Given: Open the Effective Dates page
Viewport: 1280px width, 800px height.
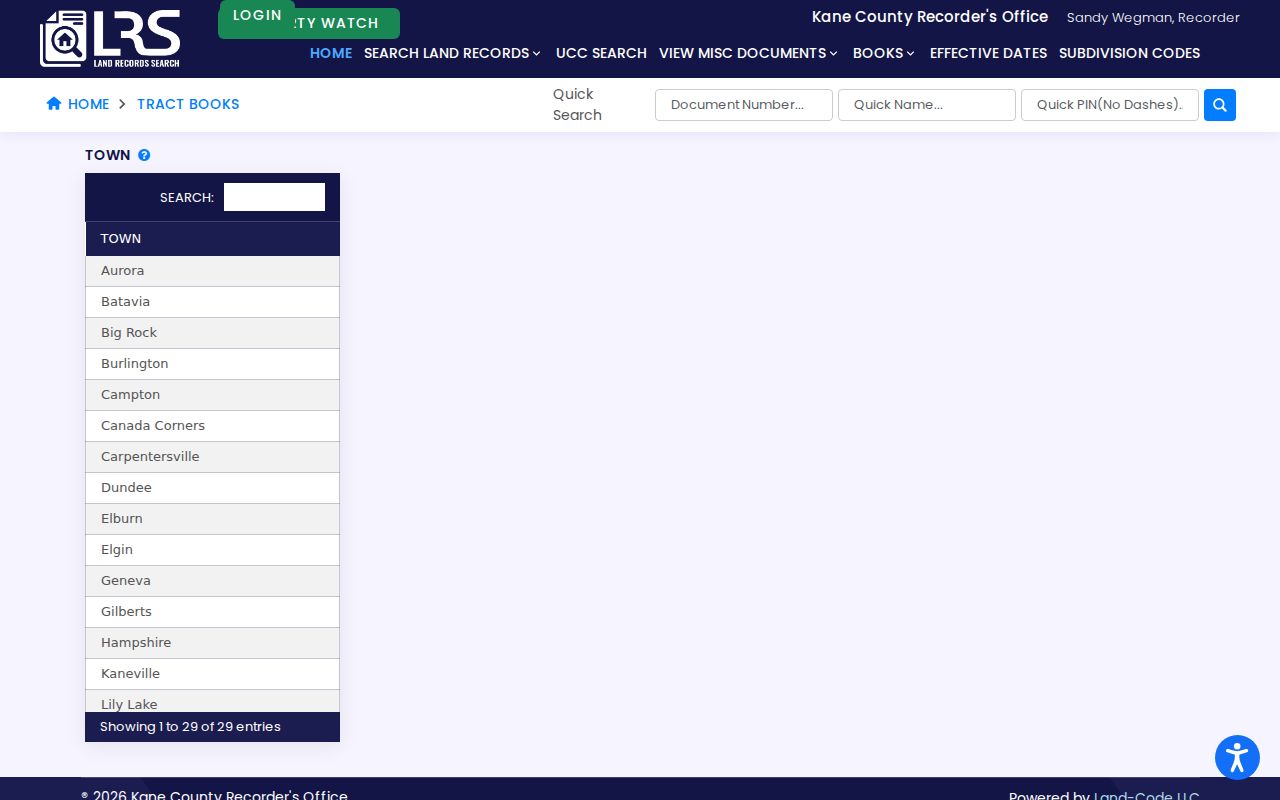Looking at the screenshot, I should coord(988,53).
